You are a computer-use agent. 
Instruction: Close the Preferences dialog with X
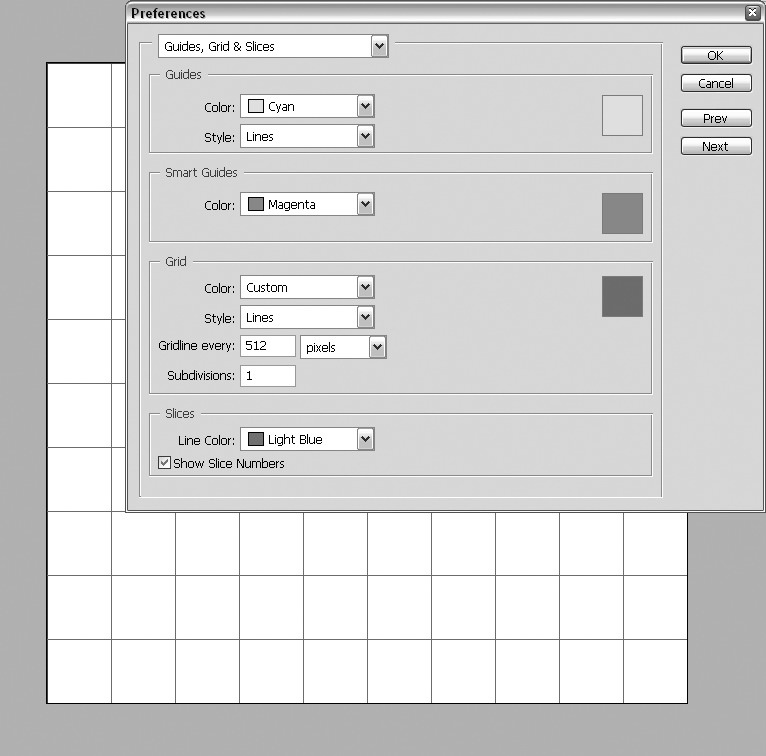[753, 13]
